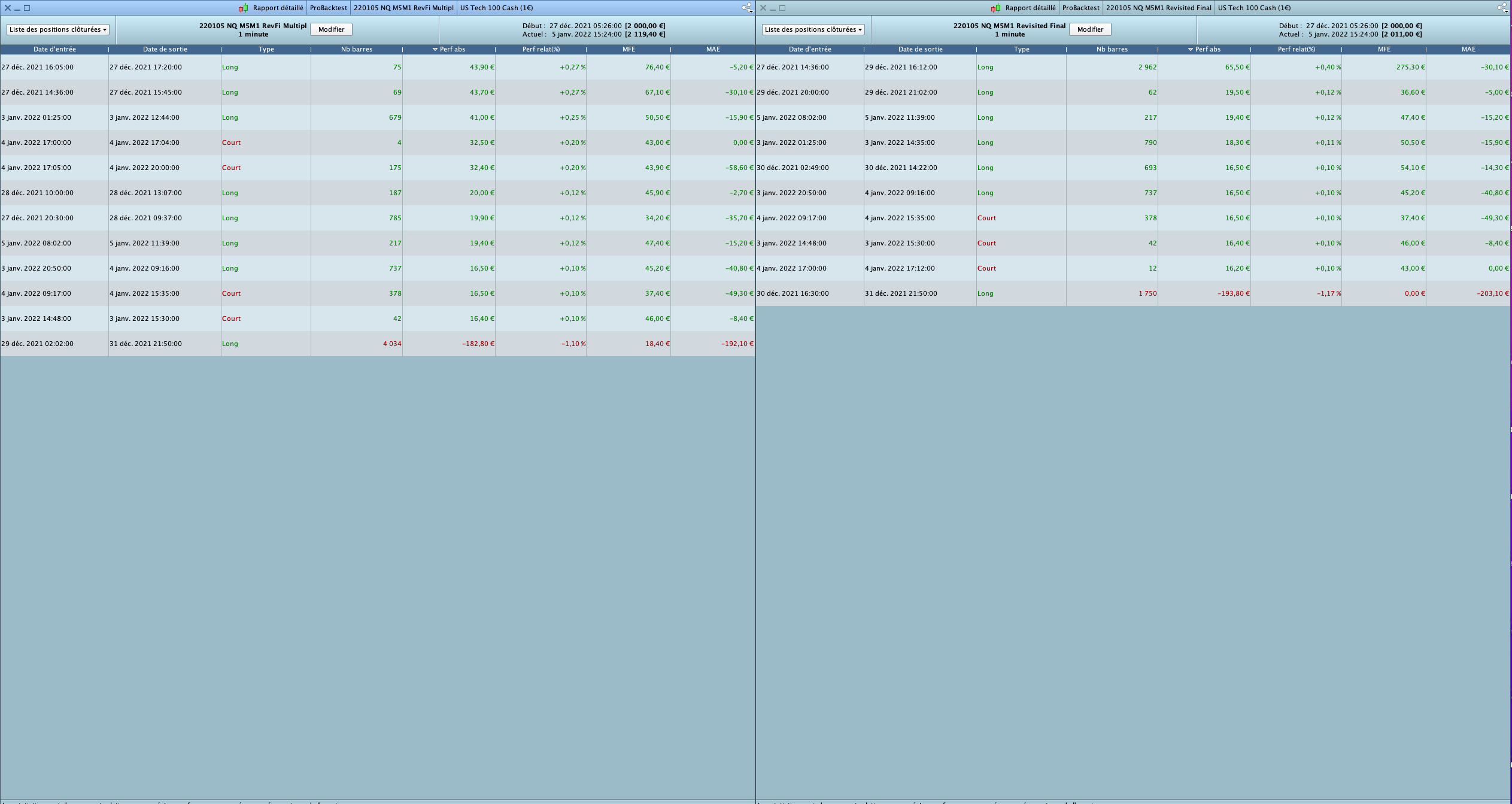Toggle Perf abs sort arrow in left table
Image resolution: width=1512 pixels, height=804 pixels.
pos(435,49)
